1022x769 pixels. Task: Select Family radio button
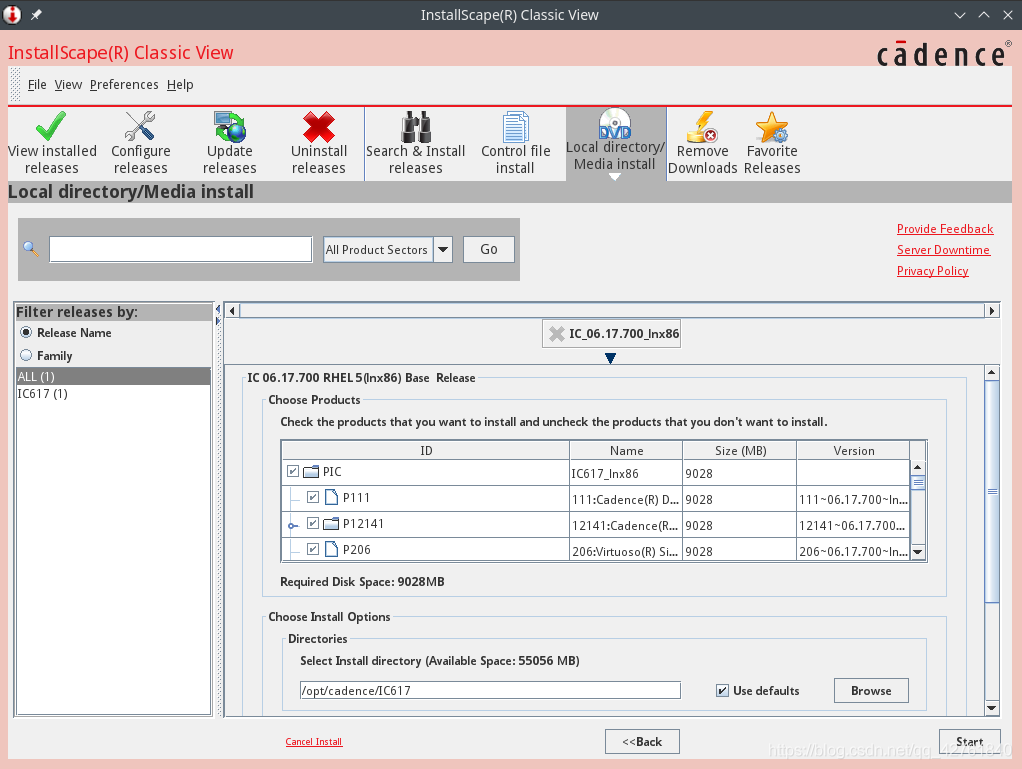[26, 355]
